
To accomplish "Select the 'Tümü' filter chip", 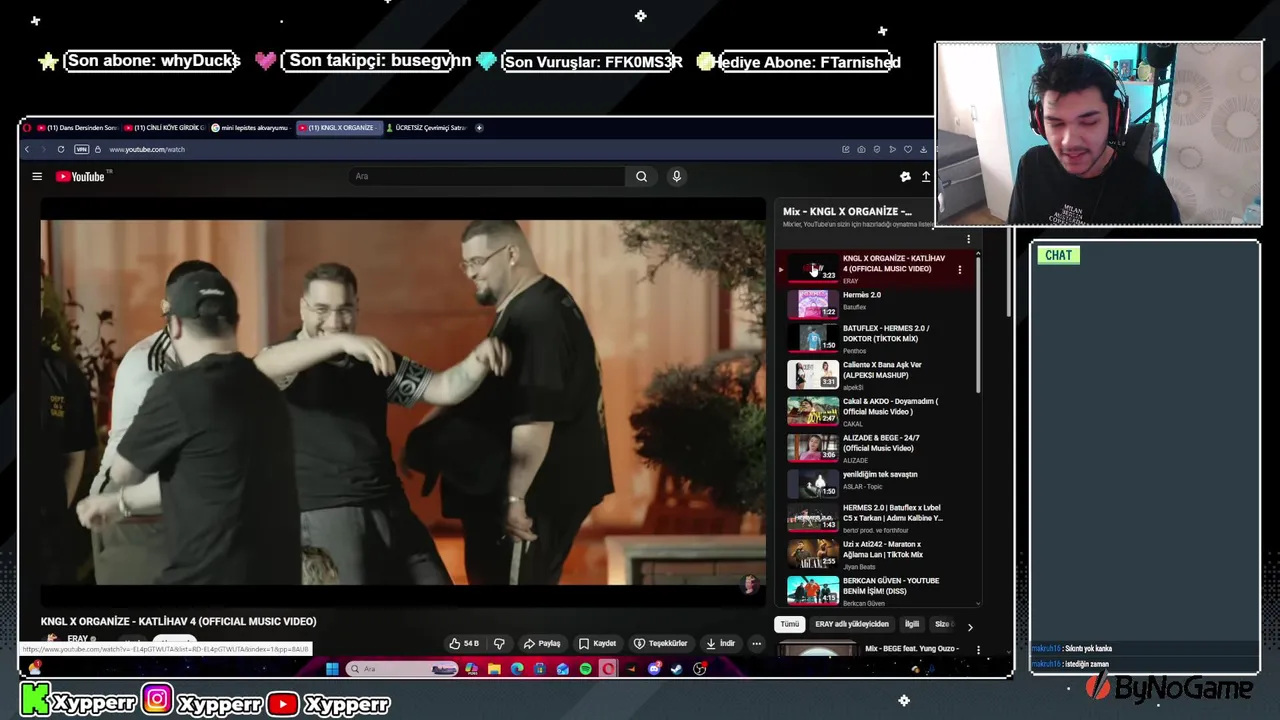I will coord(790,624).
